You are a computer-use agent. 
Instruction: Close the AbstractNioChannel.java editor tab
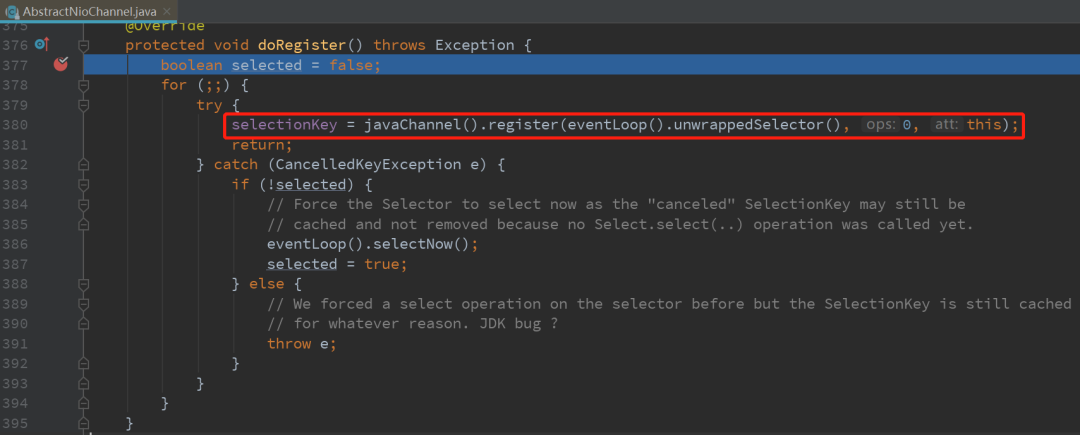pos(166,9)
